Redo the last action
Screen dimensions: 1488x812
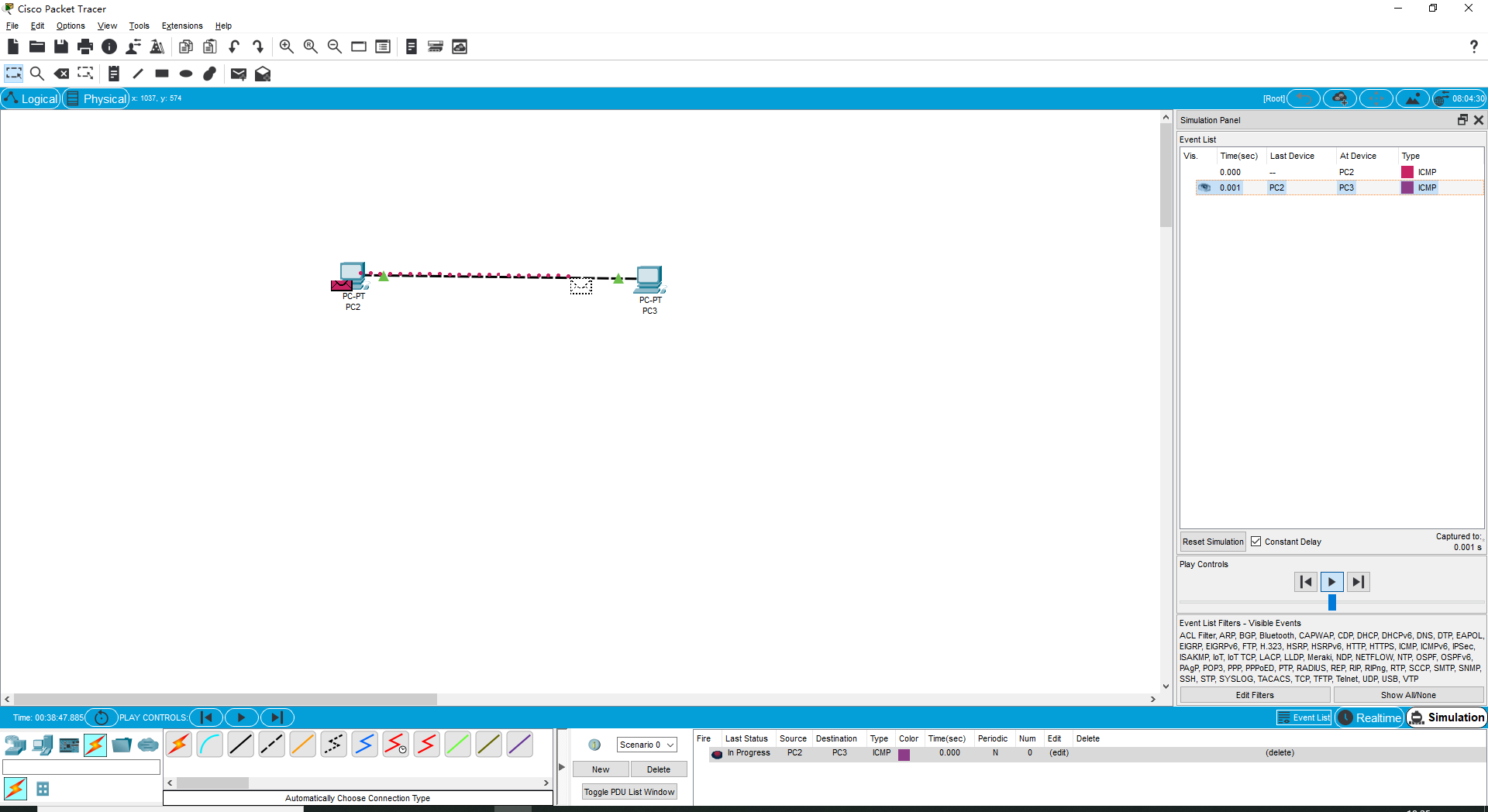click(258, 46)
